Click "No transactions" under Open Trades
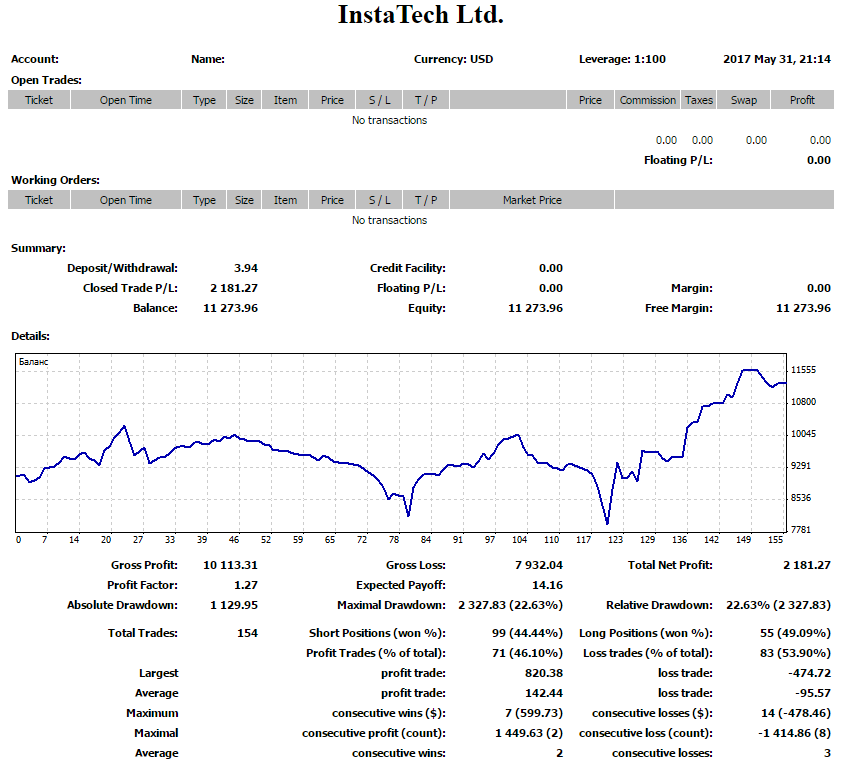Image resolution: width=844 pixels, height=766 pixels. [389, 120]
